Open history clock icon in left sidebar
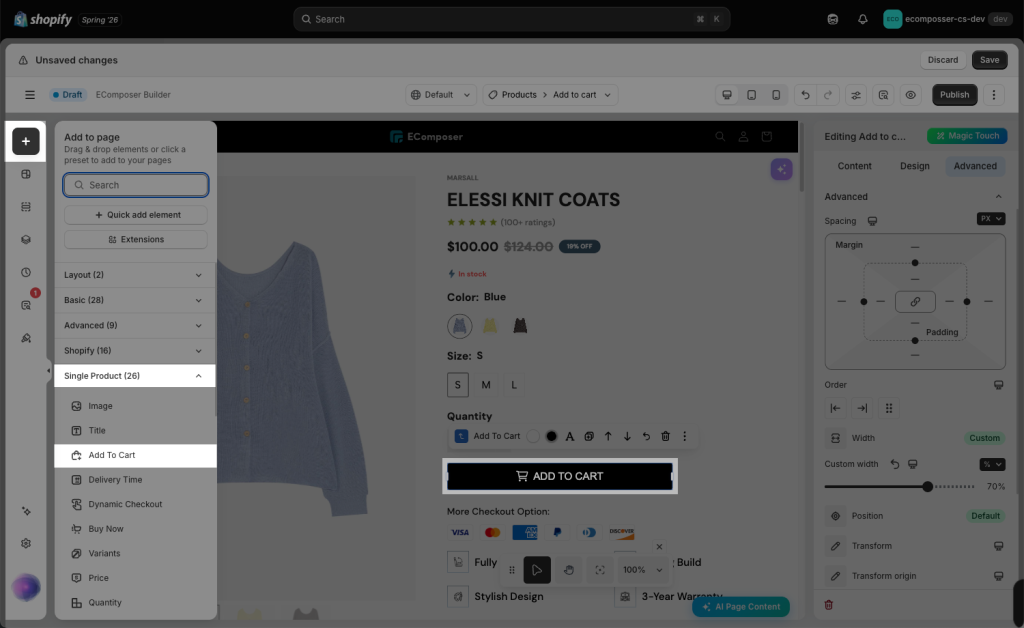 pyautogui.click(x=26, y=272)
